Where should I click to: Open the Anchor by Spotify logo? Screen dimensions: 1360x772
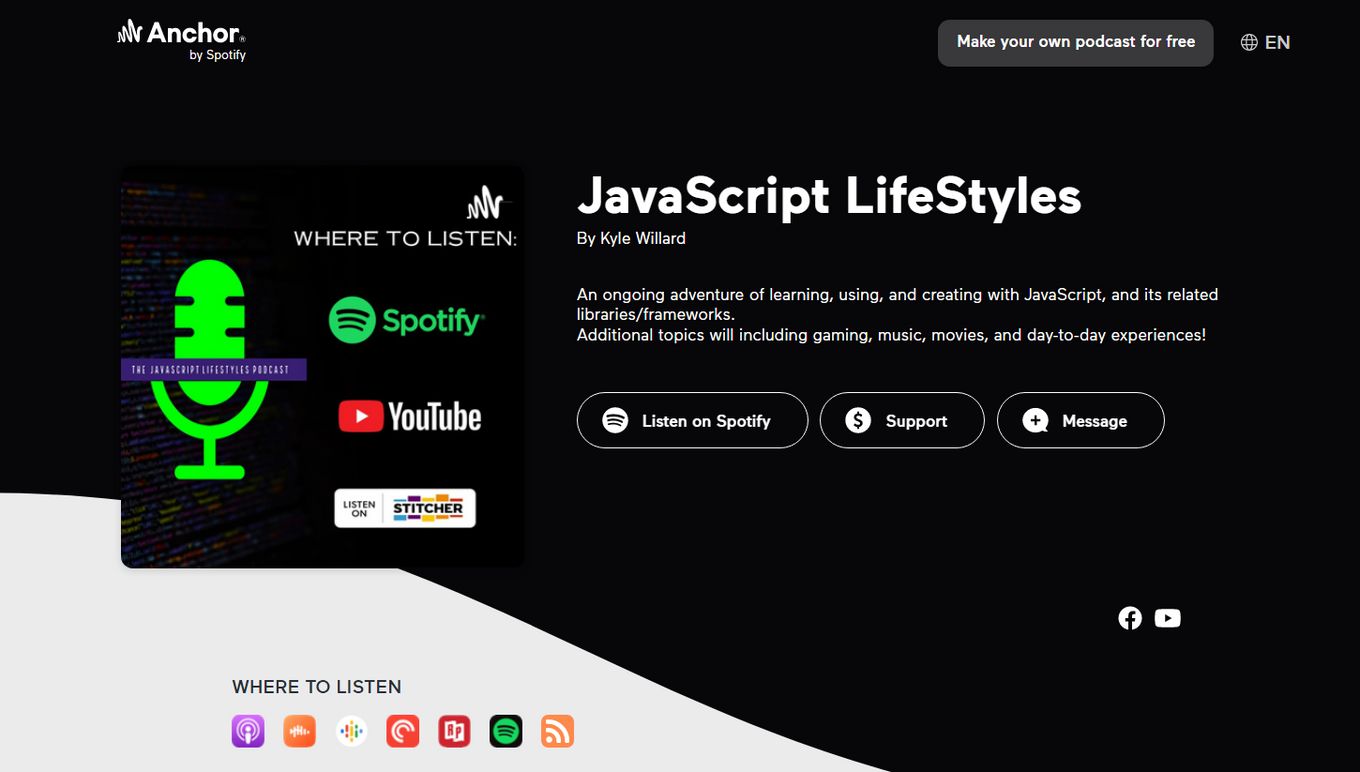pos(181,41)
